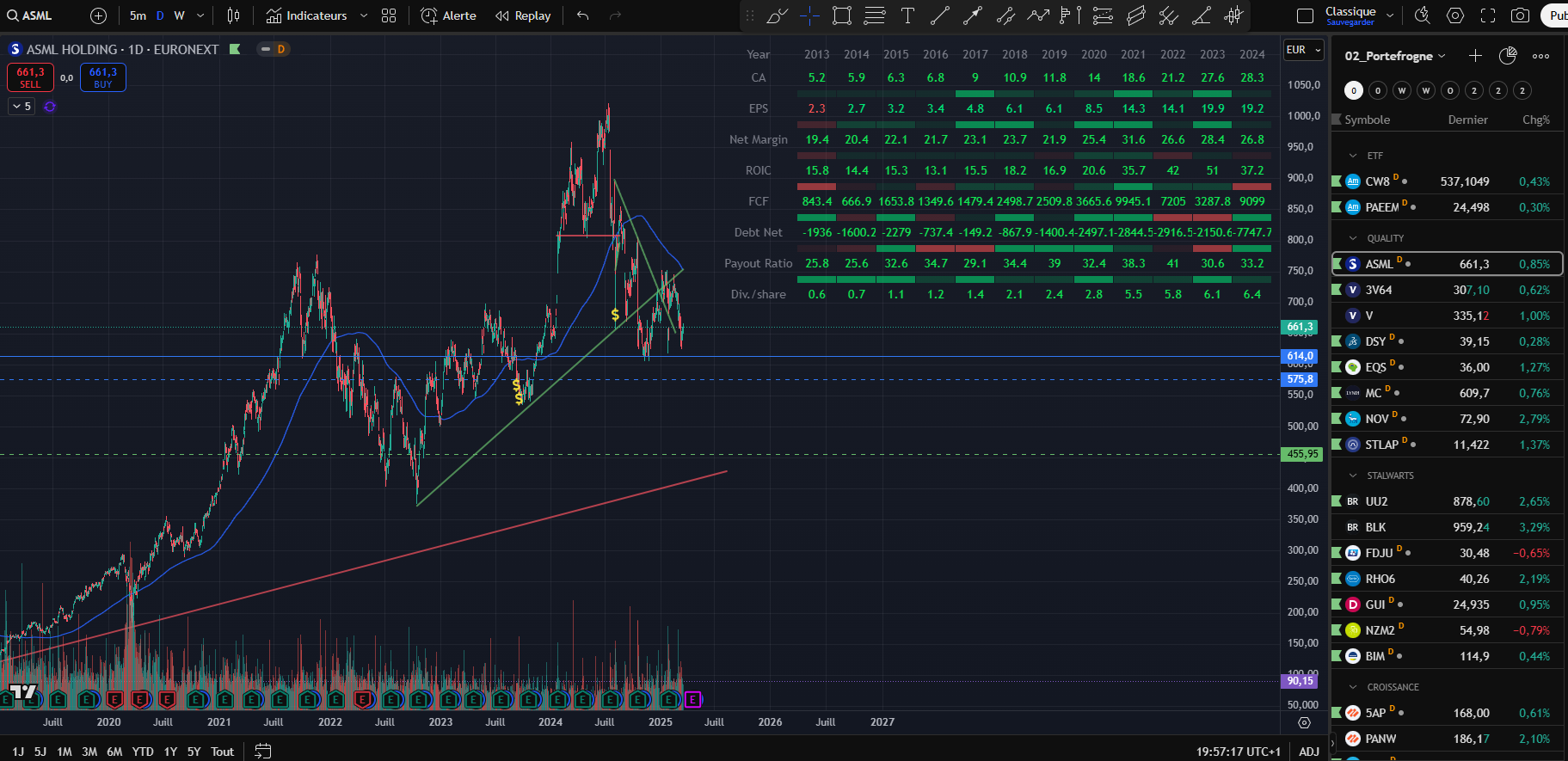Click the blue BUY 661,3 button
1568x761 pixels.
point(103,77)
